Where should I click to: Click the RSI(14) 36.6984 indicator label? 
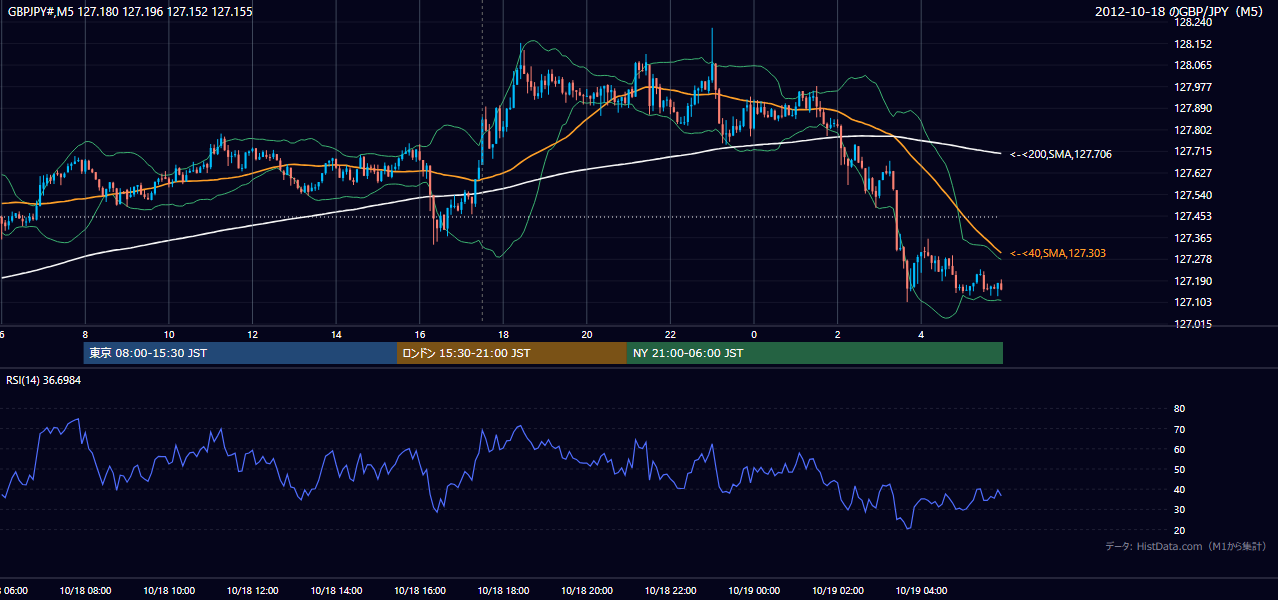click(44, 380)
